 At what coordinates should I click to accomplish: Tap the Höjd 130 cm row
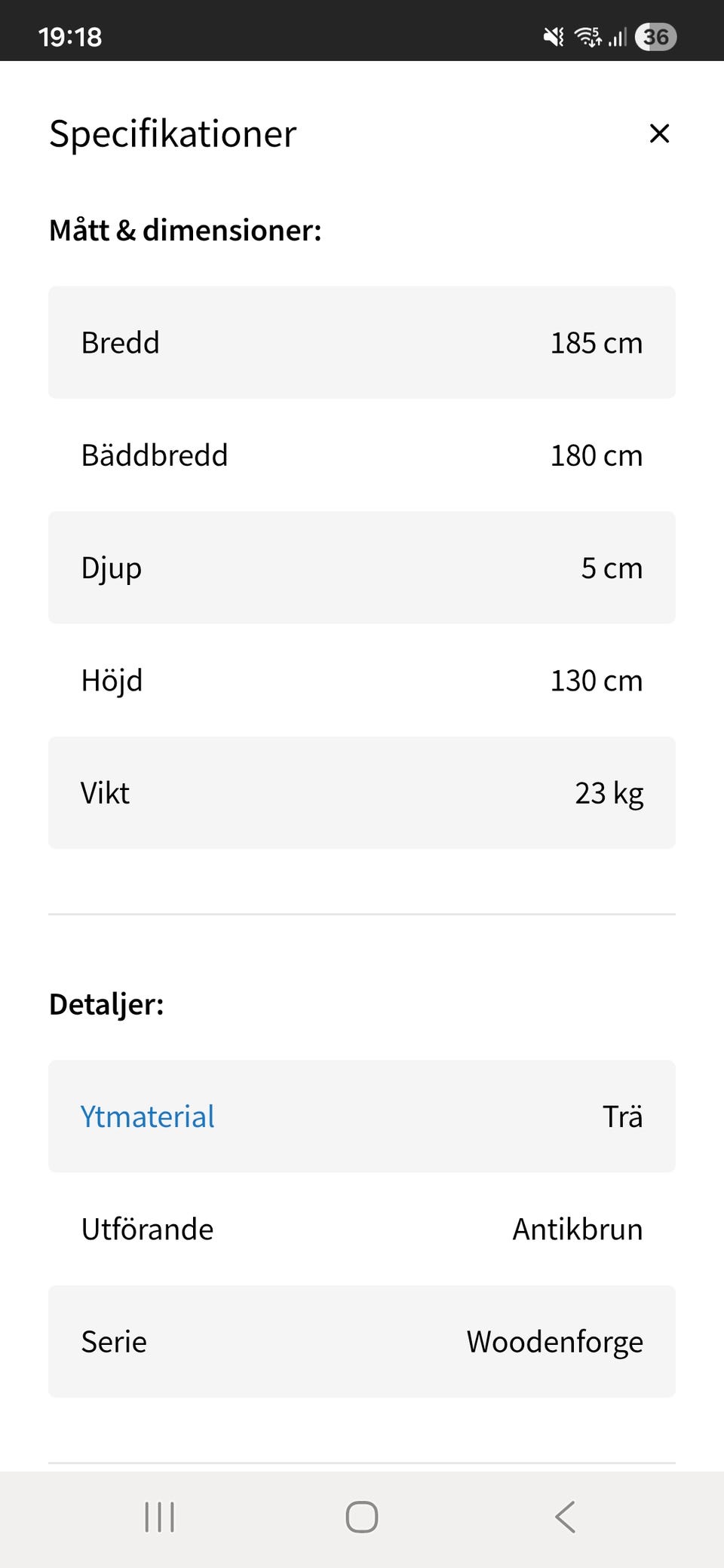[x=362, y=680]
